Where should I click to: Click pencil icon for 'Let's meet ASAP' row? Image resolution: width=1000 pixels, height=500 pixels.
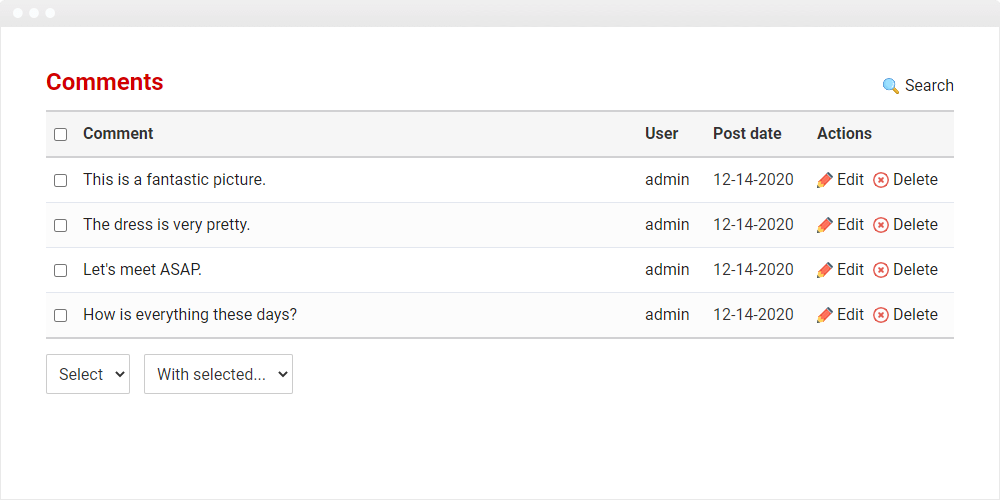825,270
